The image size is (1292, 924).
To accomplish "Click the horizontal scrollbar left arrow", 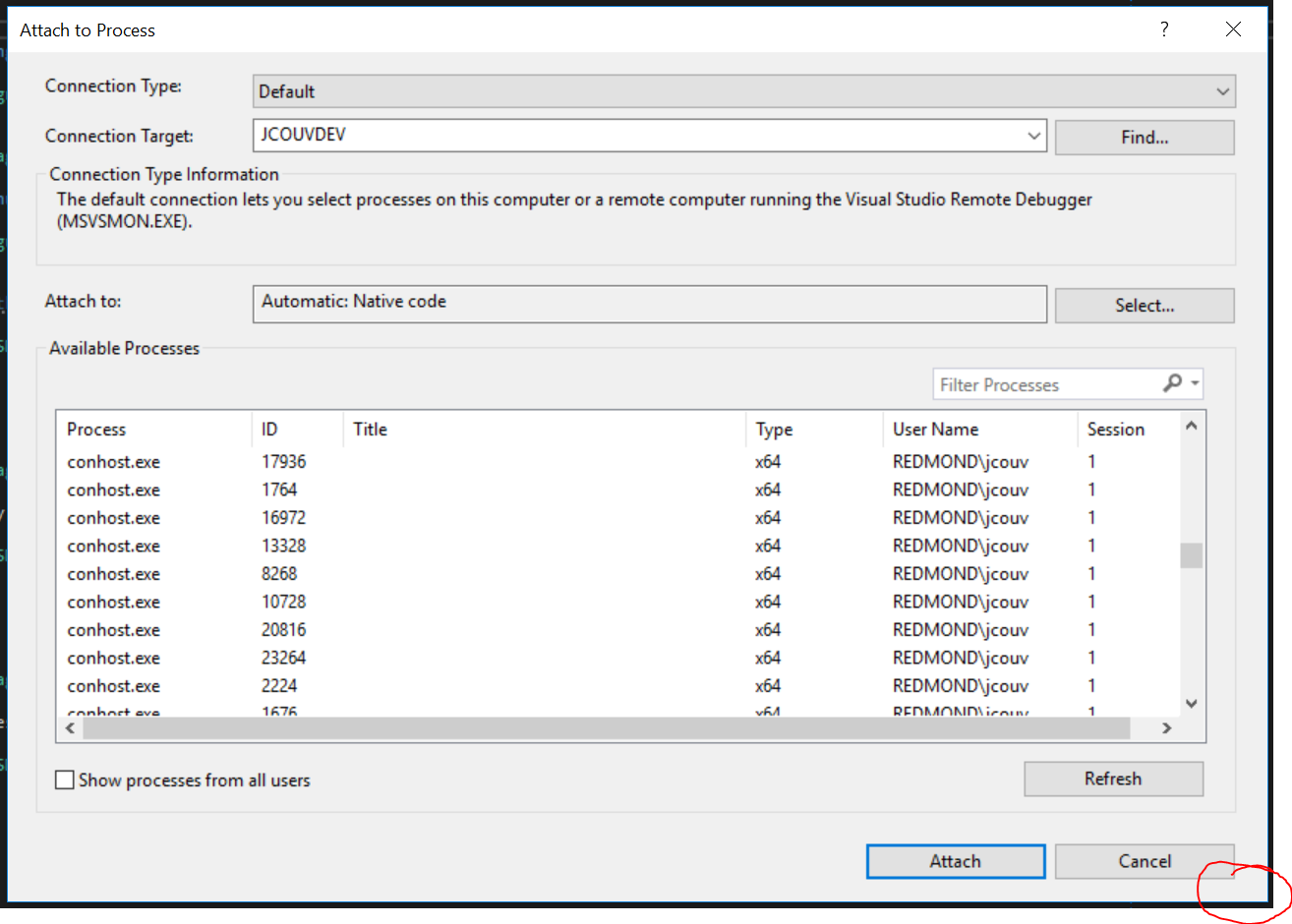I will (69, 727).
